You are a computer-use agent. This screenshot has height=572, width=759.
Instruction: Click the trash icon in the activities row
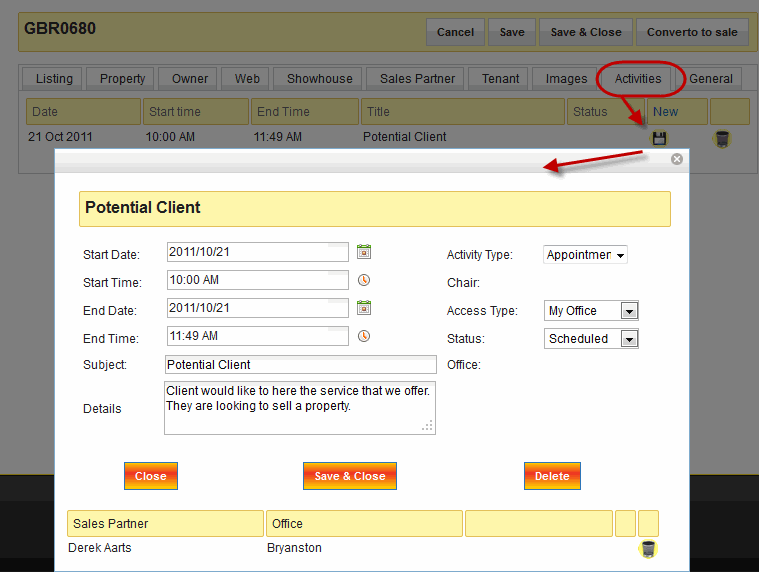click(722, 139)
